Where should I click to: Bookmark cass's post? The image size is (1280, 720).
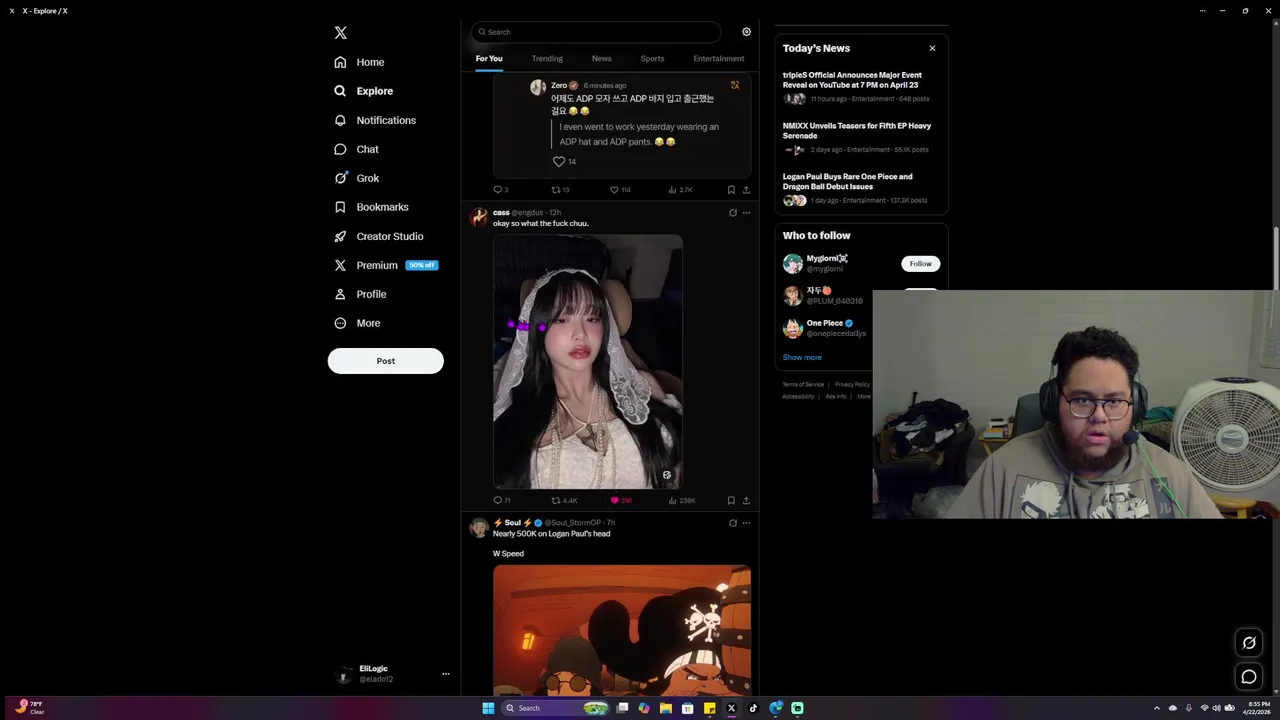tap(731, 500)
